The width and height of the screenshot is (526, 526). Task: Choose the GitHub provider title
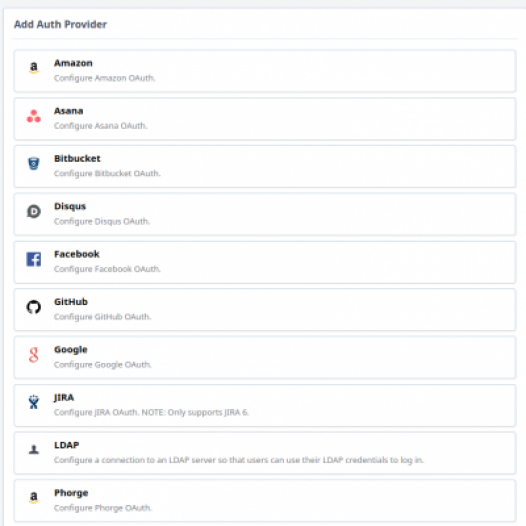tap(71, 302)
